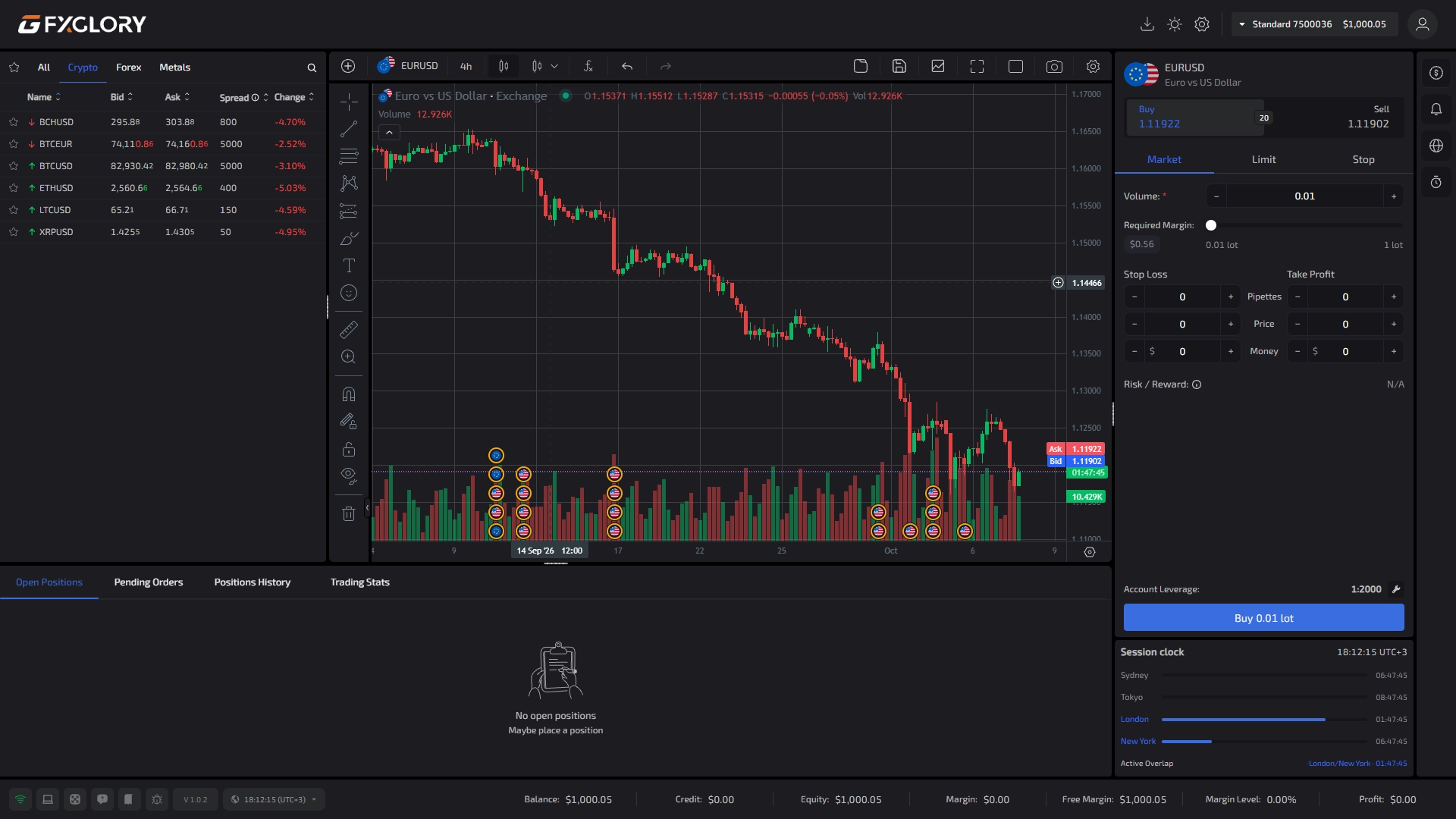Open the Fibonacci retracement tools
The height and width of the screenshot is (819, 1456).
tap(349, 156)
